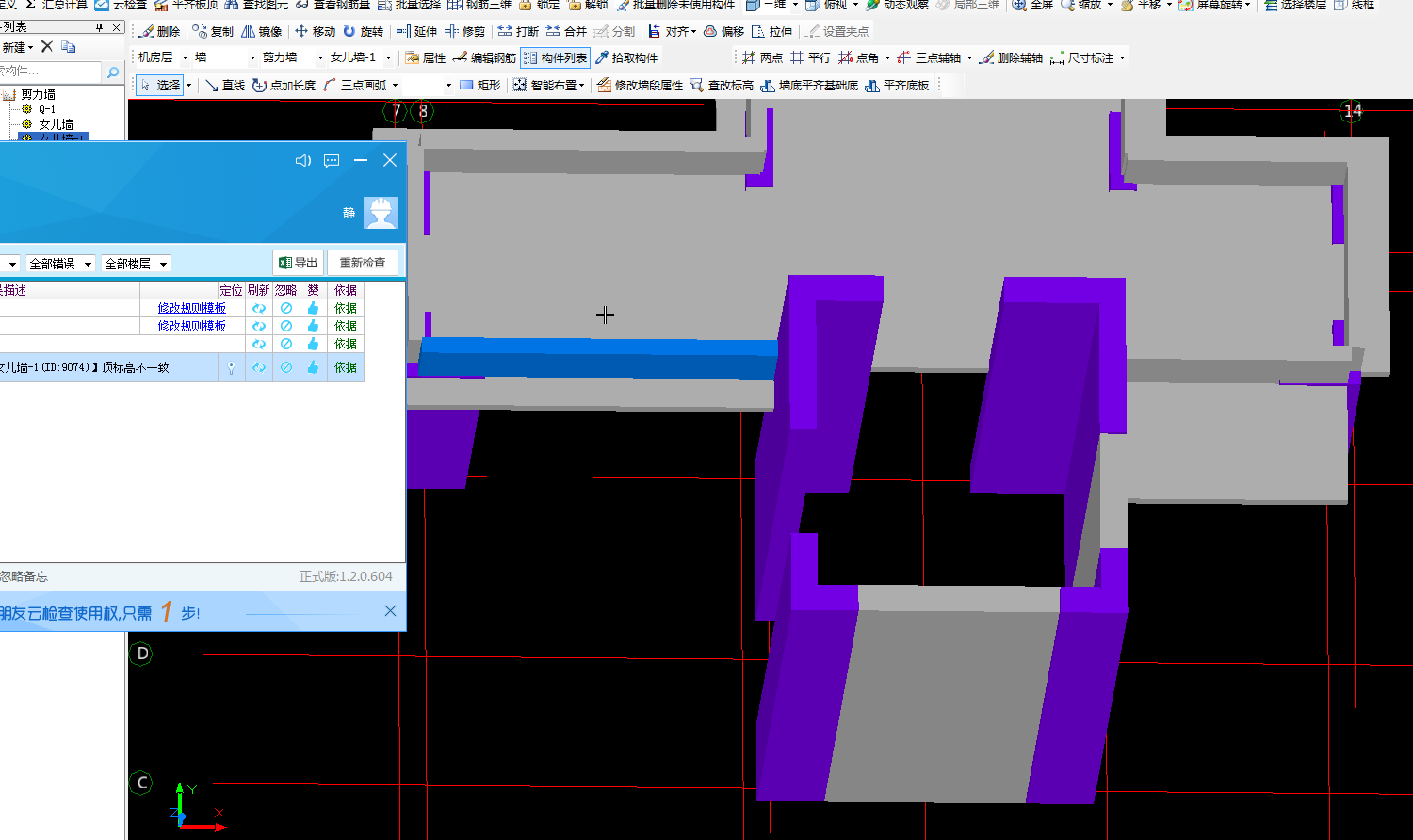Viewport: 1413px width, 840px height.
Task: Click the component search input field
Action: (50, 72)
